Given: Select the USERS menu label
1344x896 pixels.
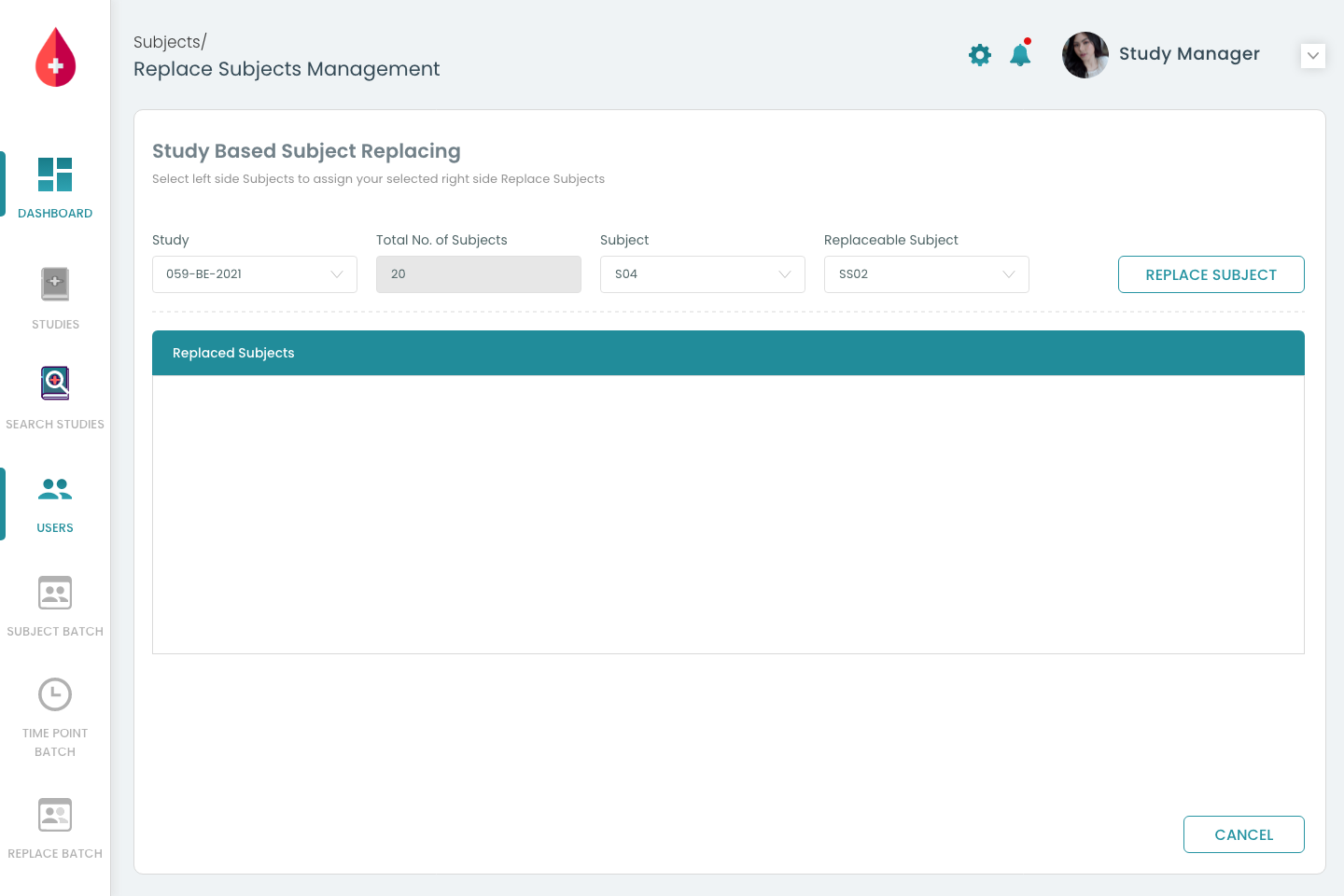Looking at the screenshot, I should pos(55,528).
